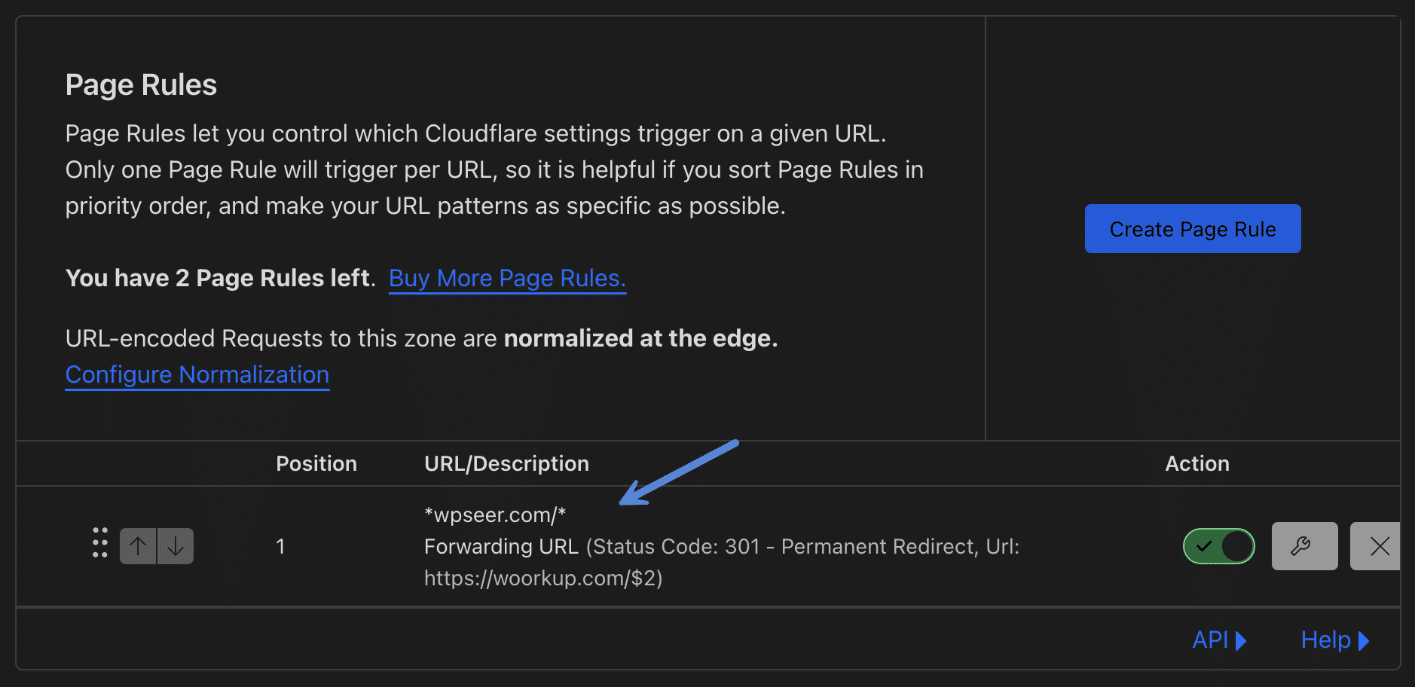Image resolution: width=1415 pixels, height=687 pixels.
Task: Delete the wpseer.com page rule with X
Action: (1378, 546)
